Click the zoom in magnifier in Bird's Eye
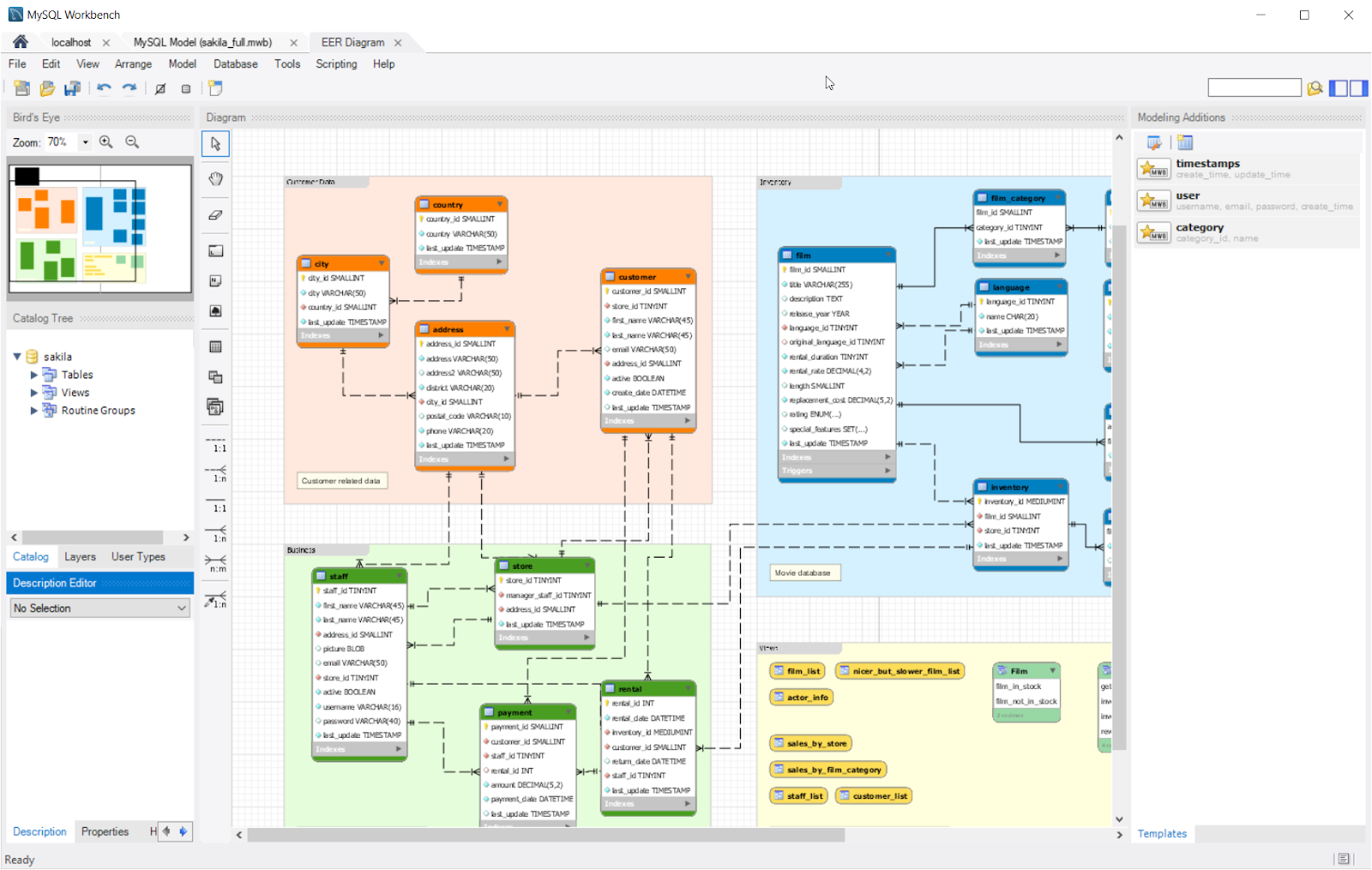 click(105, 142)
